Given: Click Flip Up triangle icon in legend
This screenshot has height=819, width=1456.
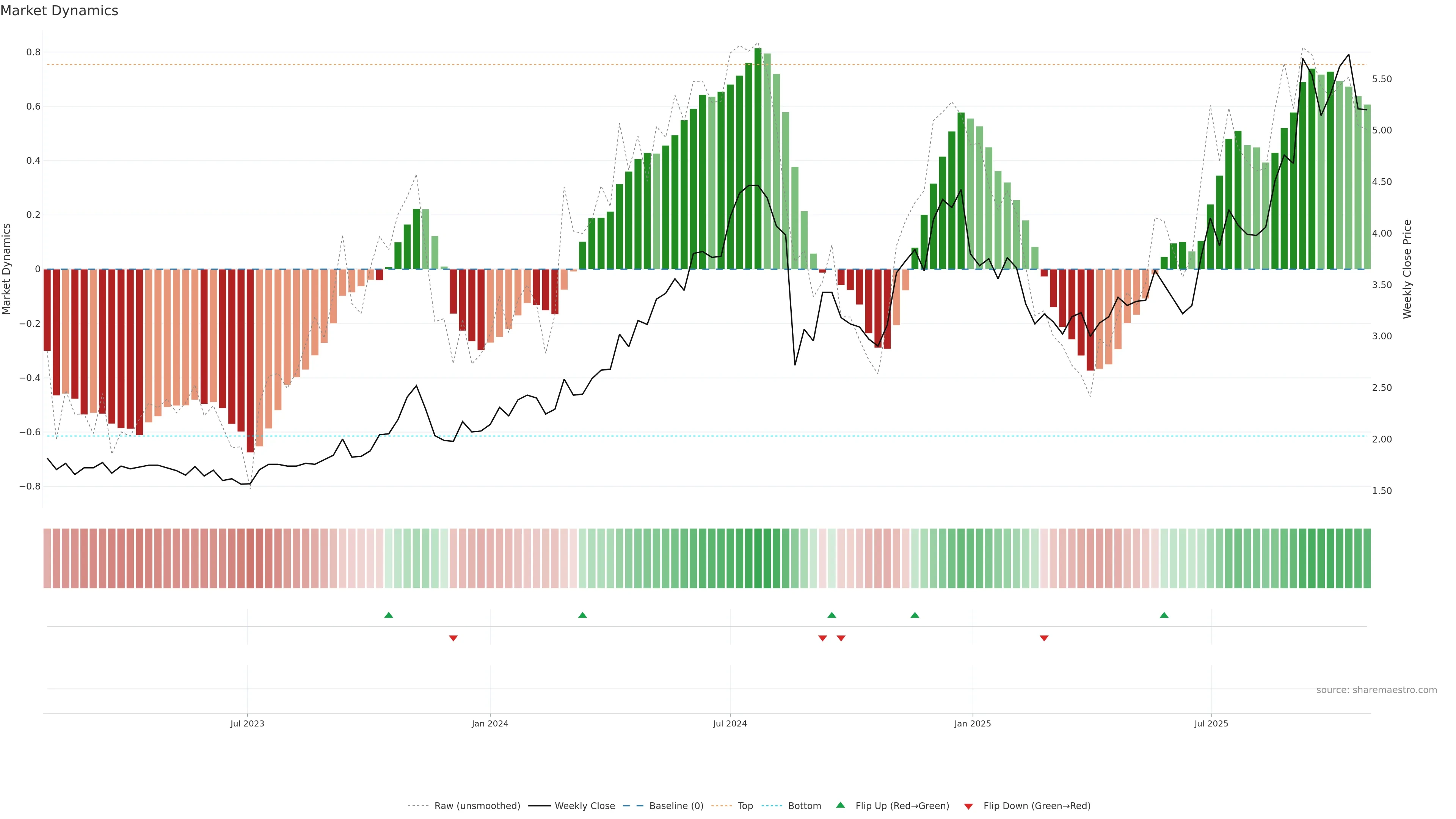Looking at the screenshot, I should pos(841,805).
